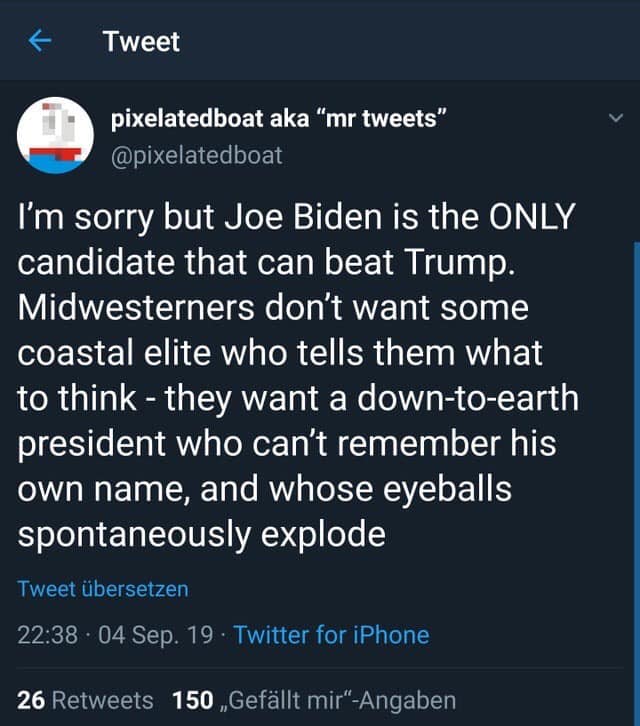
Task: Click the @pixelatedboat handle
Action: pyautogui.click(x=196, y=155)
